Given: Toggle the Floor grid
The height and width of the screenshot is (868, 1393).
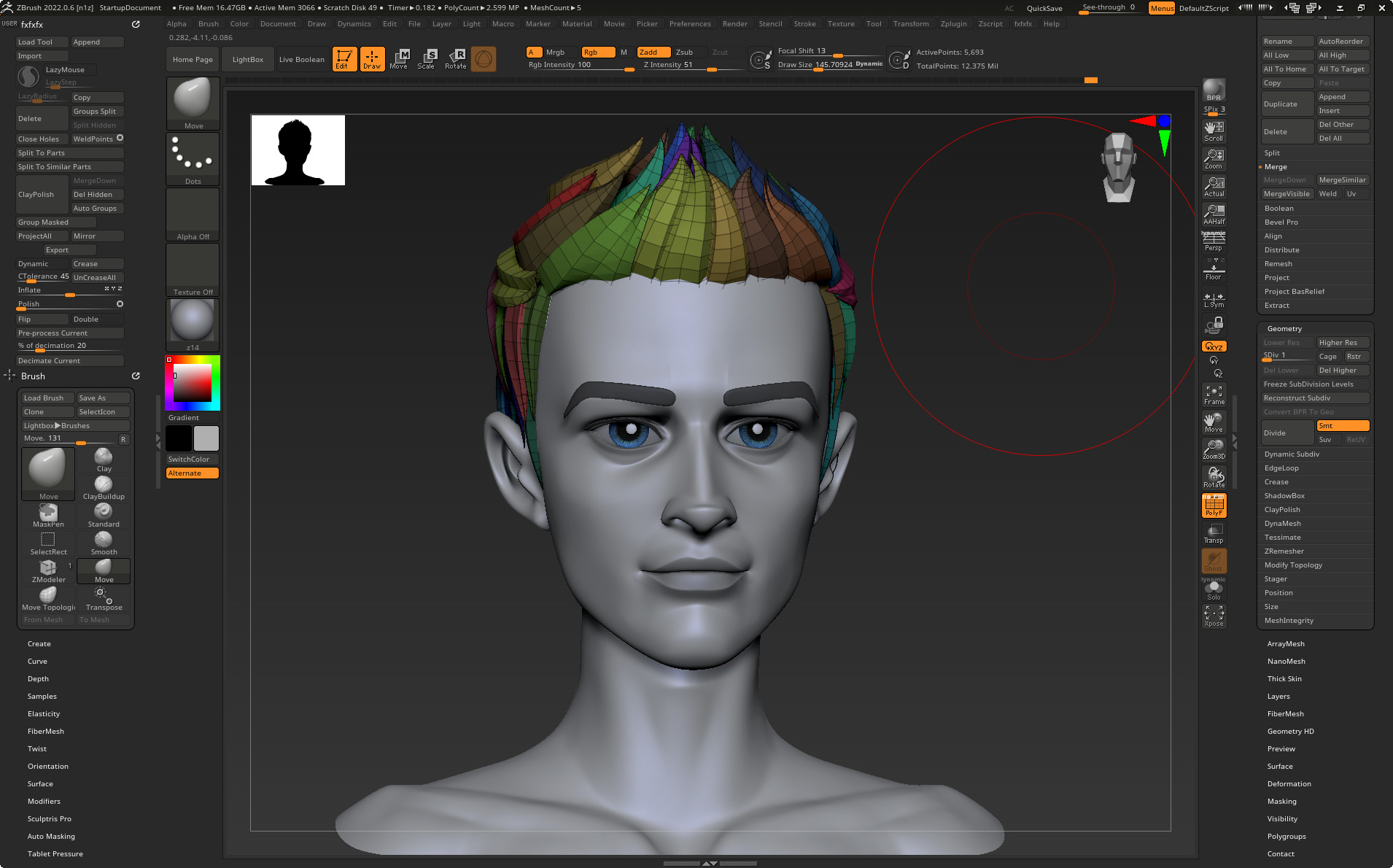Looking at the screenshot, I should (x=1214, y=270).
